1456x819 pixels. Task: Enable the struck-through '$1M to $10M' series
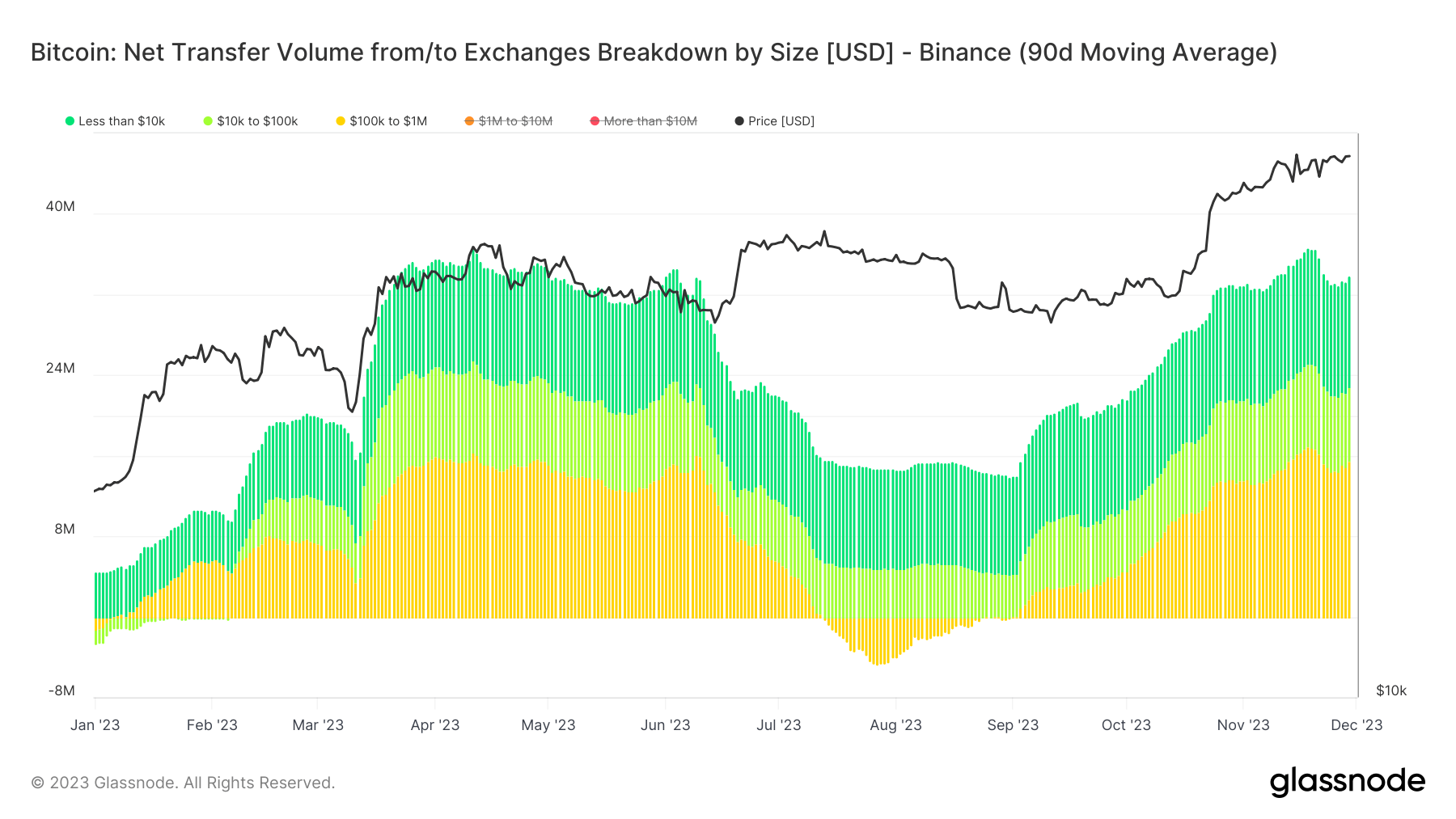[508, 121]
